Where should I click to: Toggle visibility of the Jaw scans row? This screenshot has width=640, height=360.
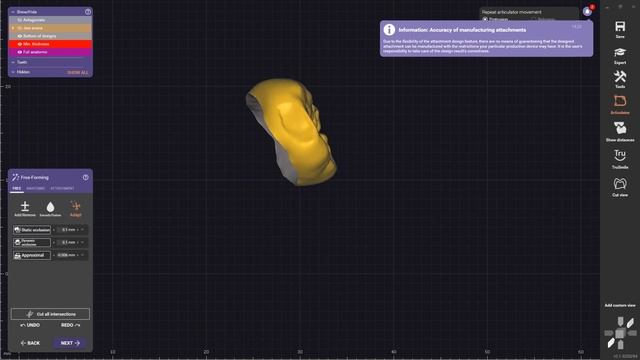pos(20,28)
